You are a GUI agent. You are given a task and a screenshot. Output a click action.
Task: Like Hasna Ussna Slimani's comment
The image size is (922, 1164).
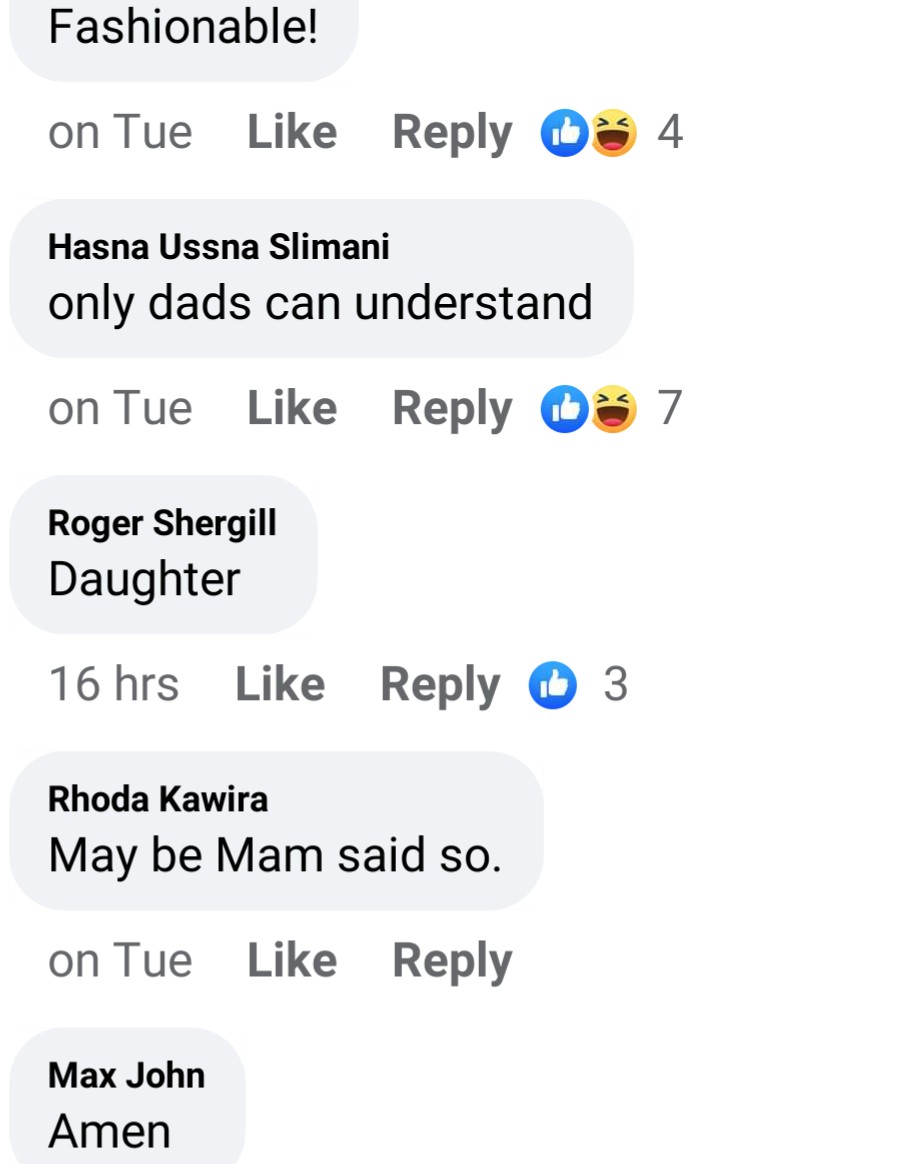coord(292,409)
